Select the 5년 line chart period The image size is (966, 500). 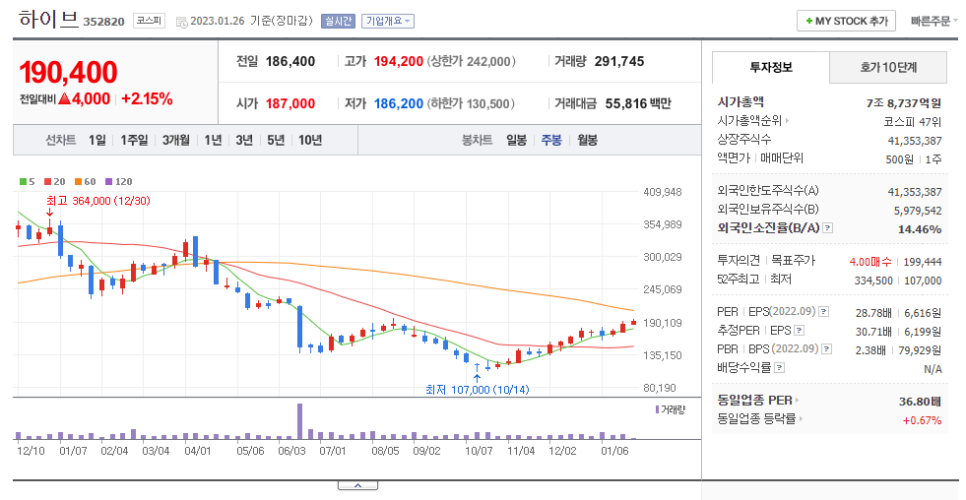[x=275, y=140]
